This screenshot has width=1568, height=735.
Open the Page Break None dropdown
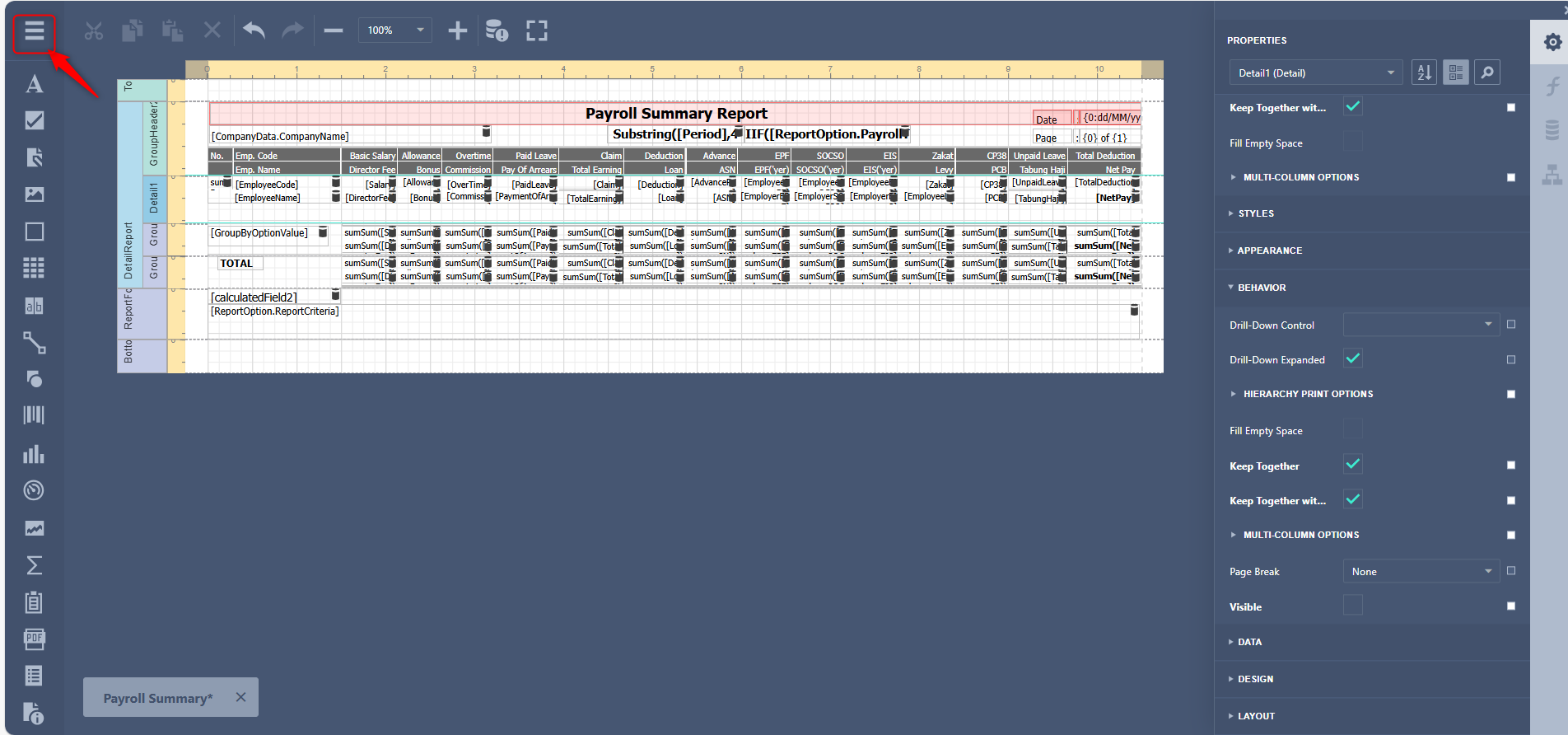pos(1421,571)
